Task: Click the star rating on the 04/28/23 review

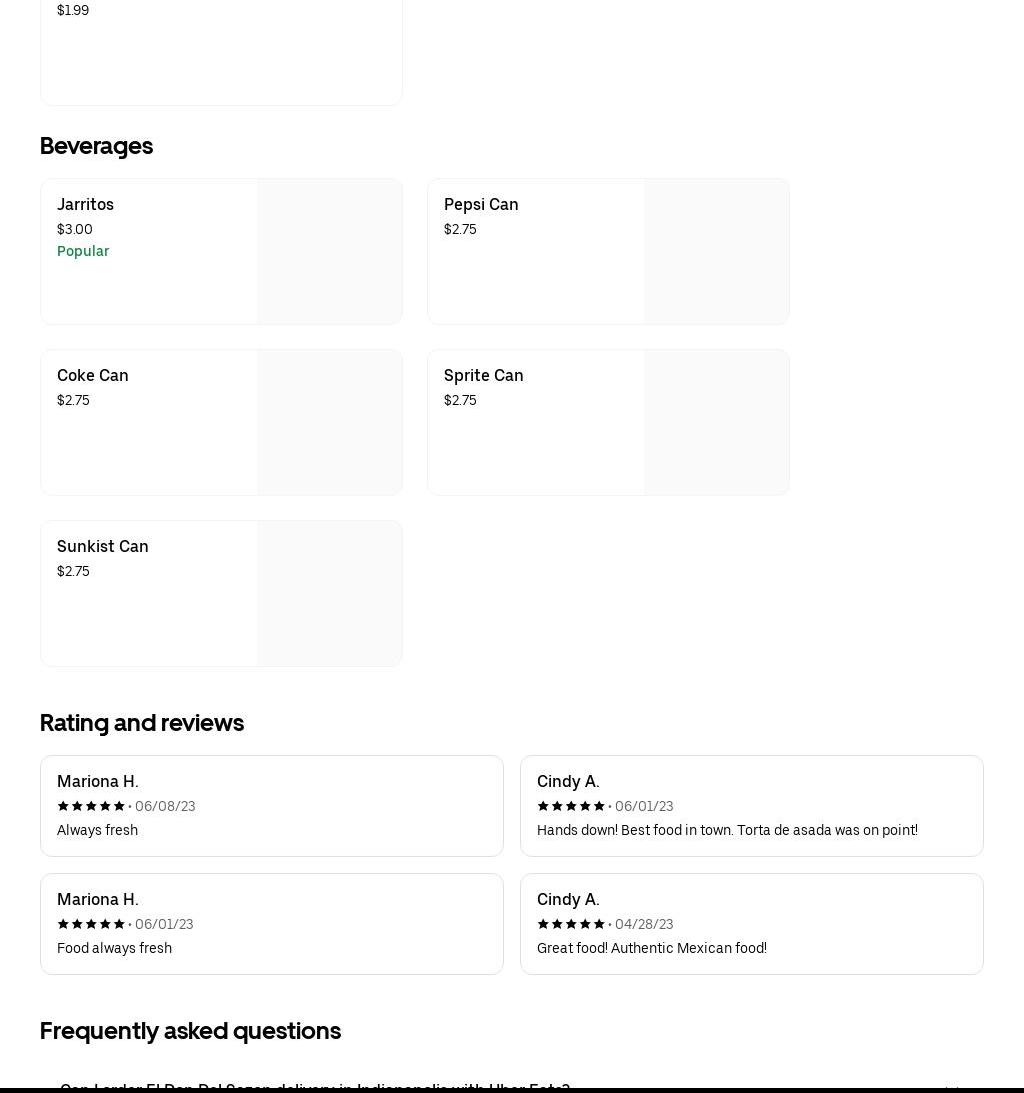Action: point(571,924)
